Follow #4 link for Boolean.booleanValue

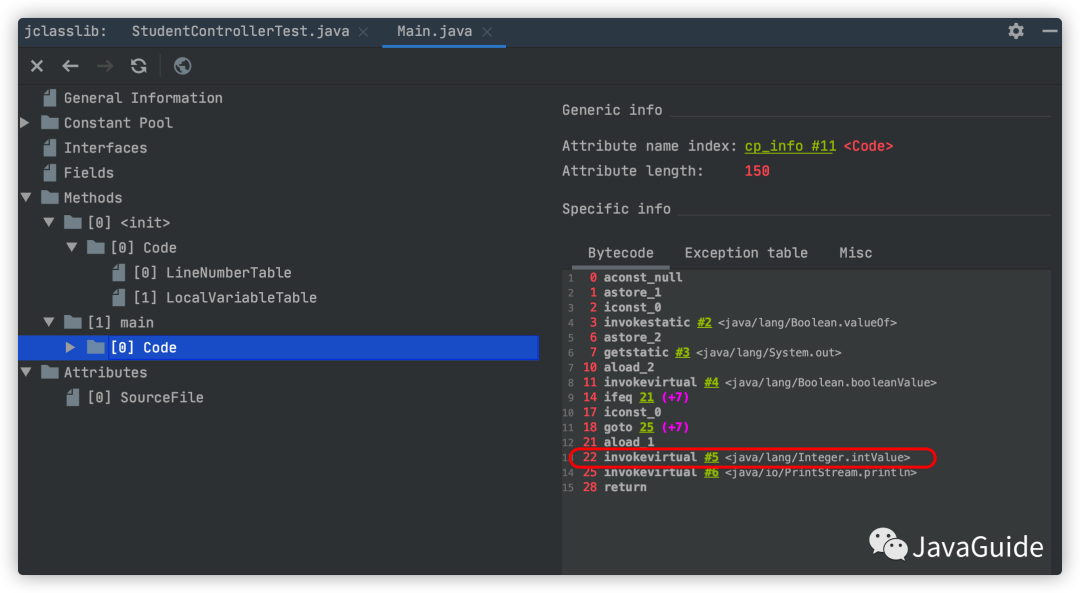711,382
